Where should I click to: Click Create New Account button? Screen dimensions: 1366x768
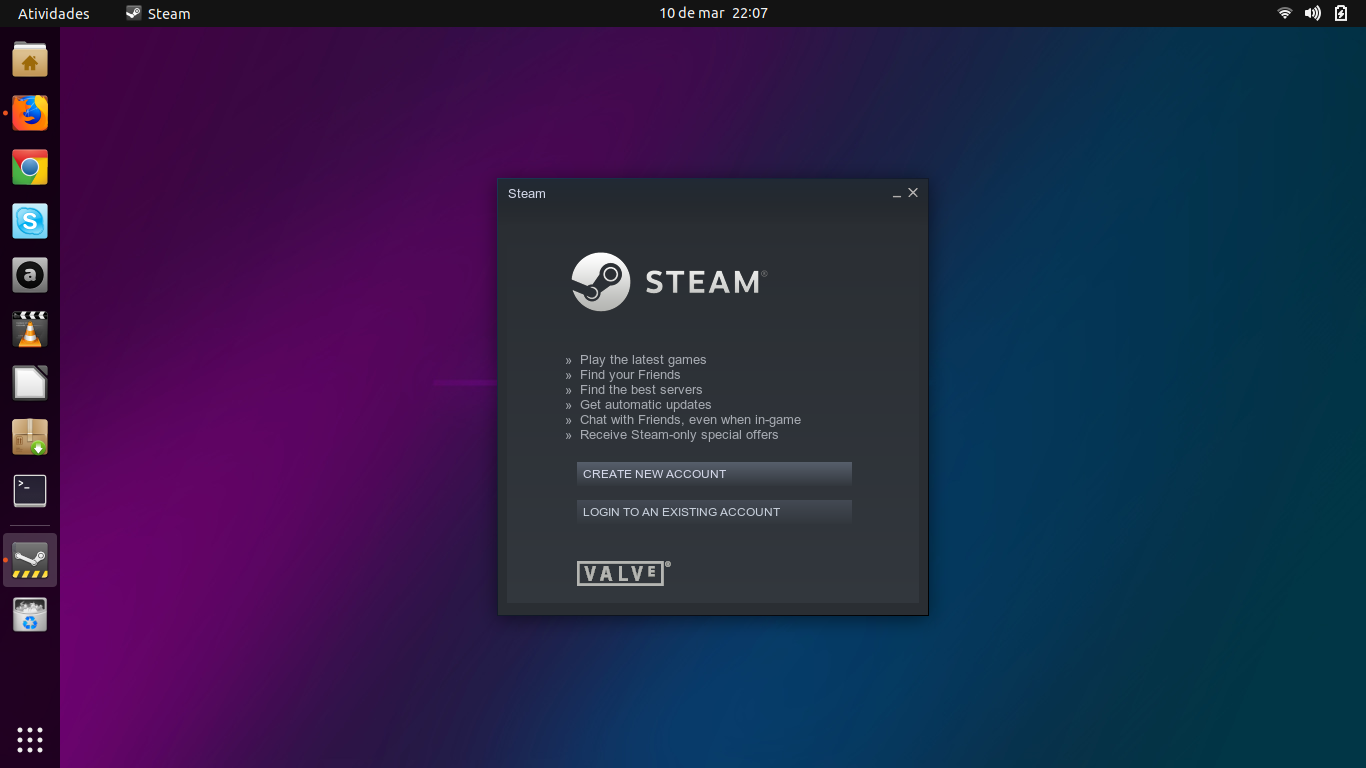[x=714, y=474]
